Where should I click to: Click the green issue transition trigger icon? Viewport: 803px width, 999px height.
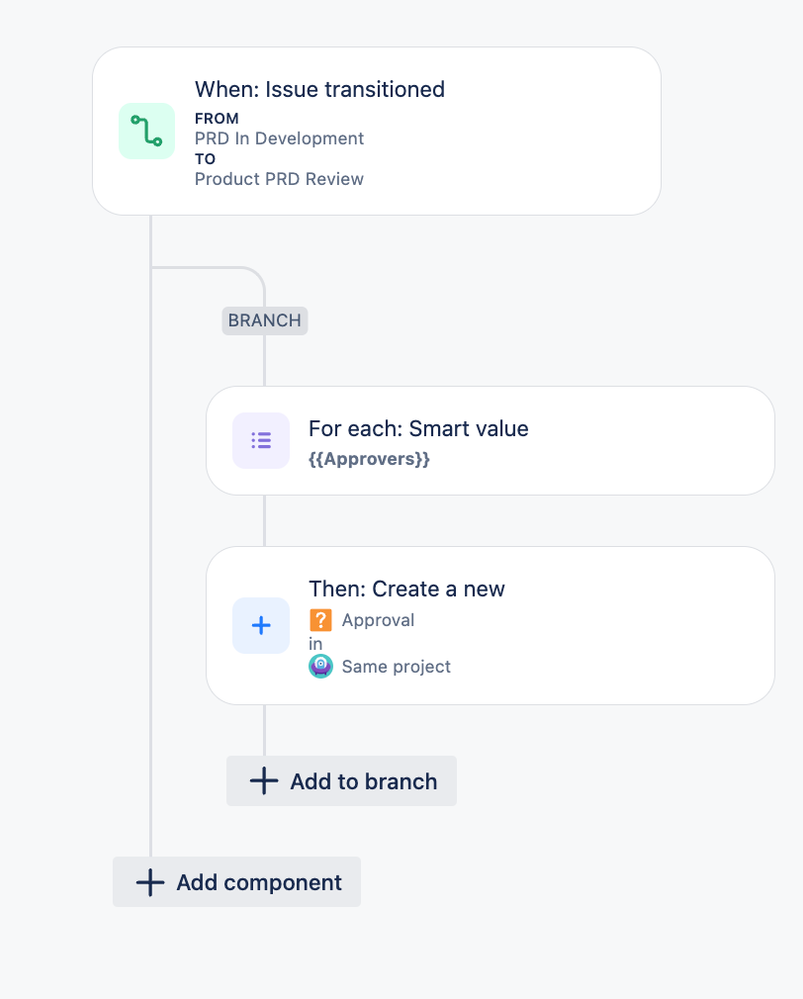[147, 131]
